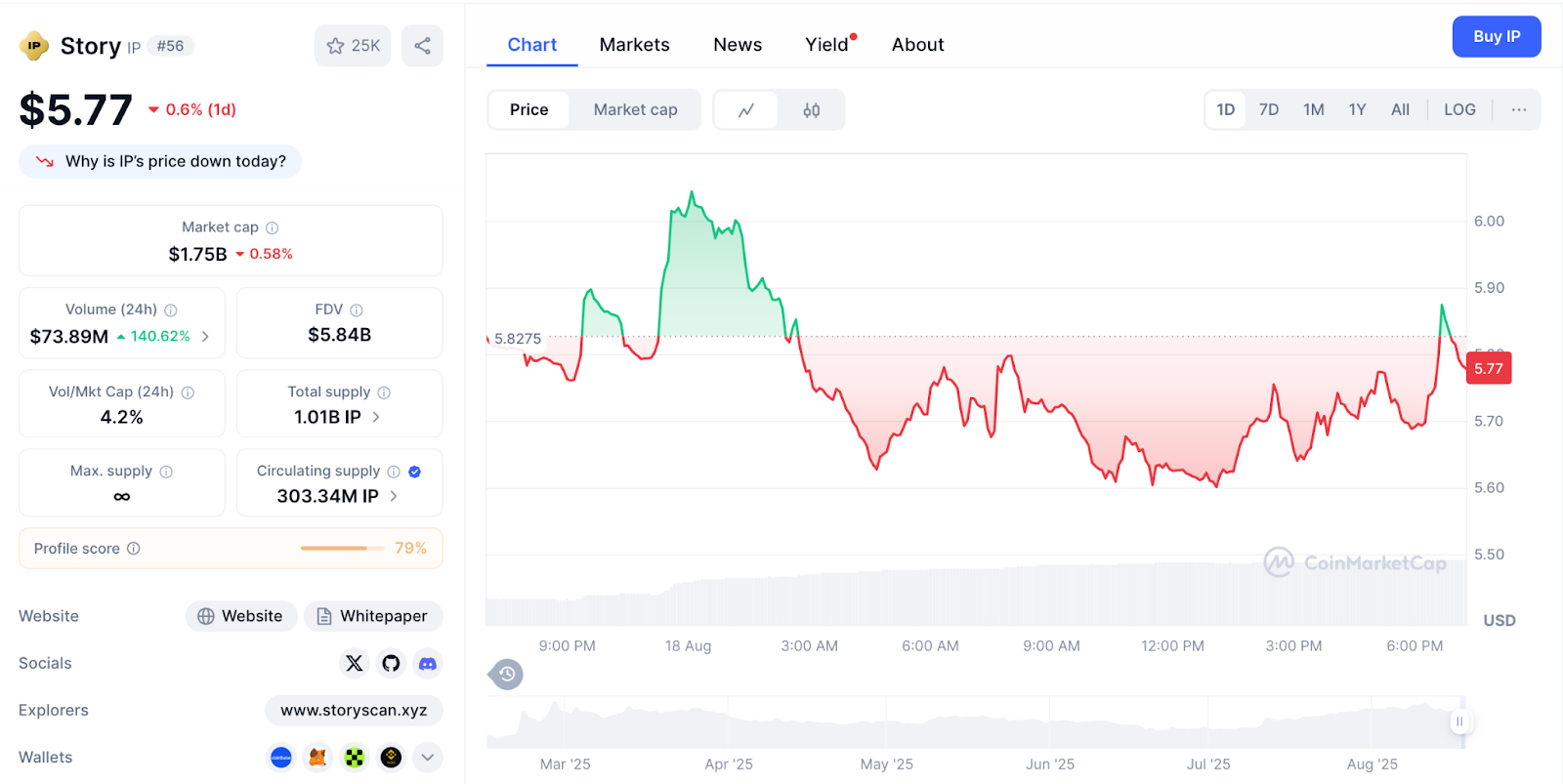Click the verified circulating supply badge

pyautogui.click(x=415, y=472)
